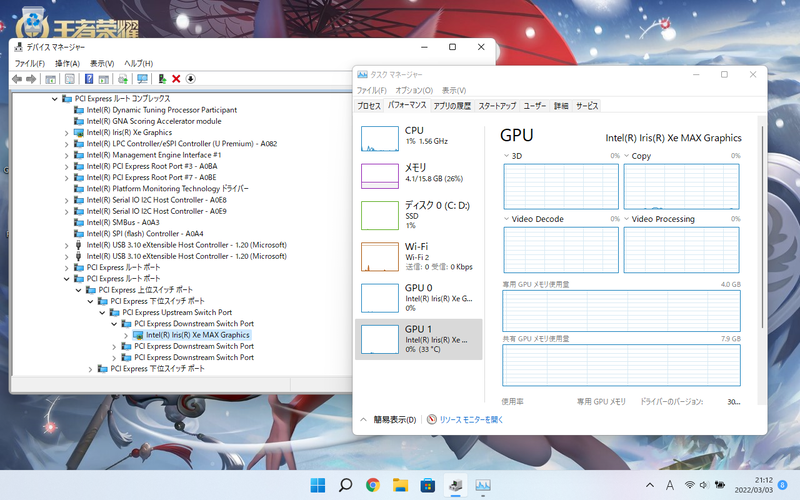Open the Video Decode engine dropdown
Screen dimensions: 800x500
click(x=506, y=219)
